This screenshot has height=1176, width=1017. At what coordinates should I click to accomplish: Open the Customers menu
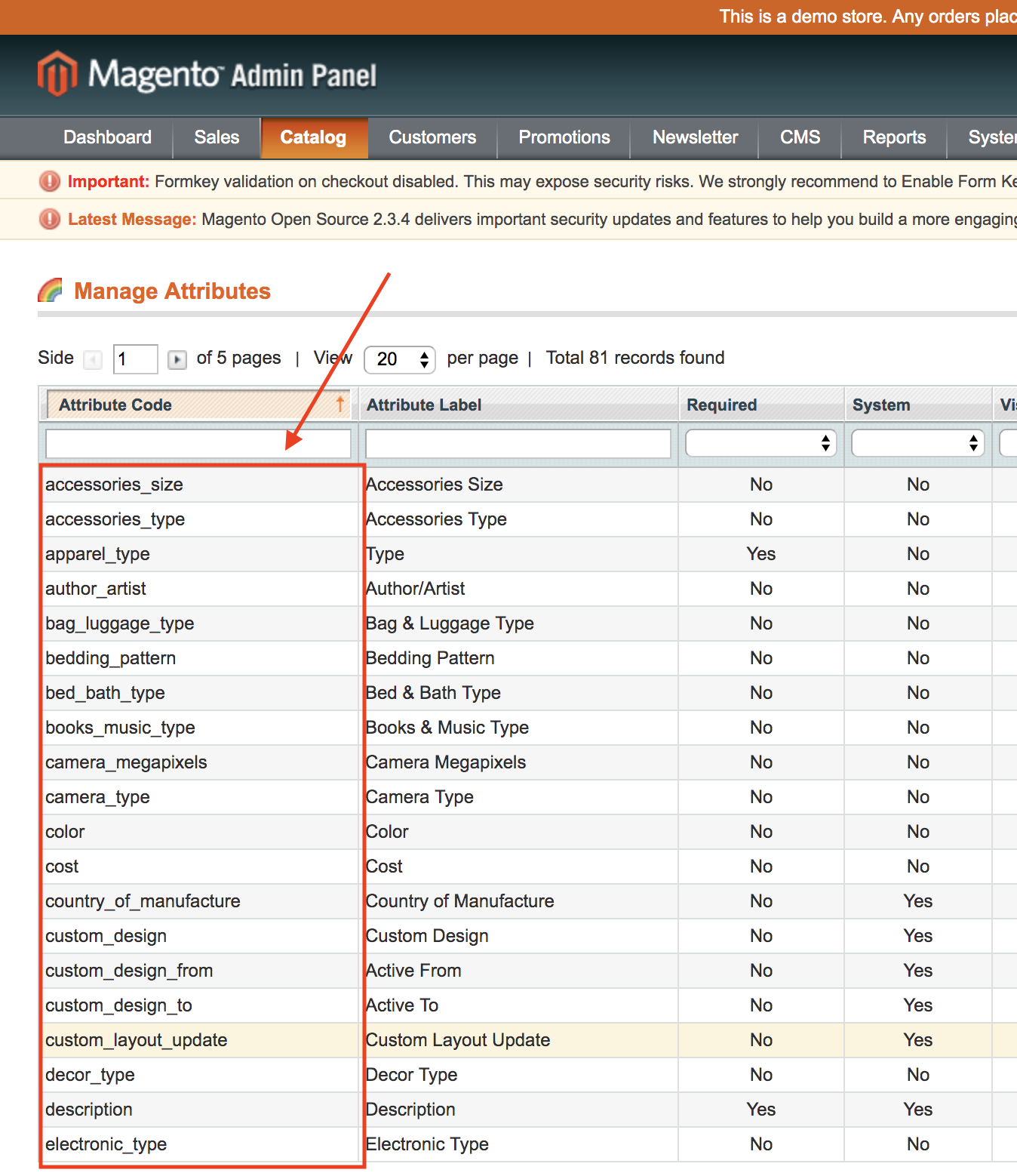pos(432,137)
